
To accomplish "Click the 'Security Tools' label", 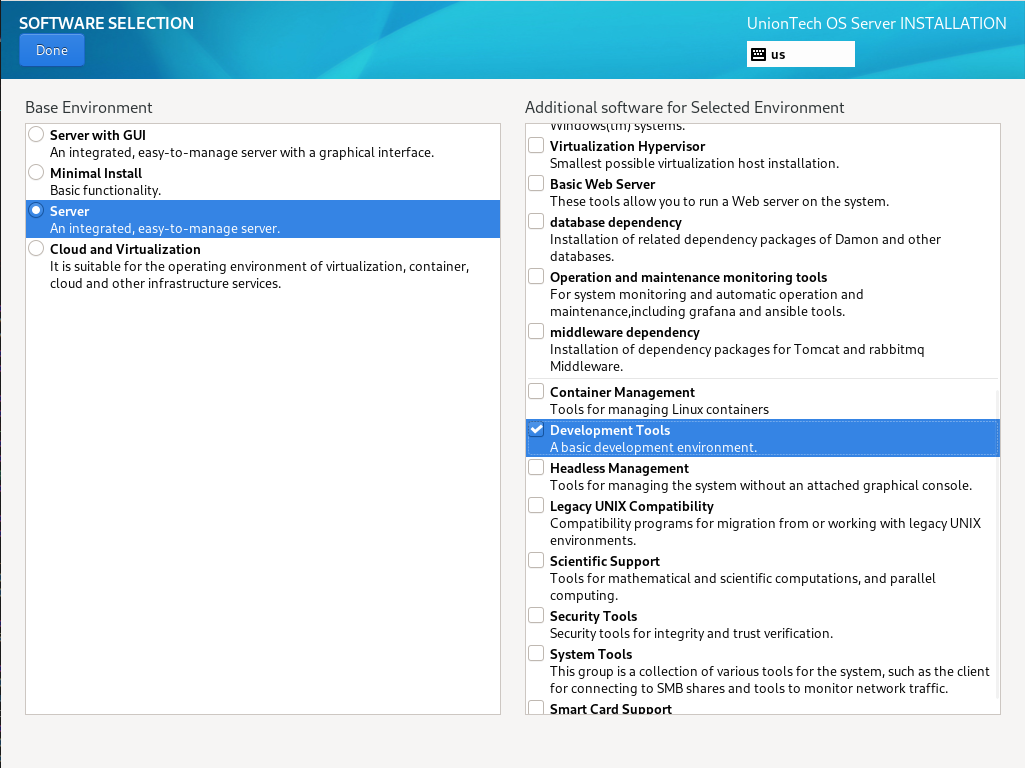I will 594,616.
